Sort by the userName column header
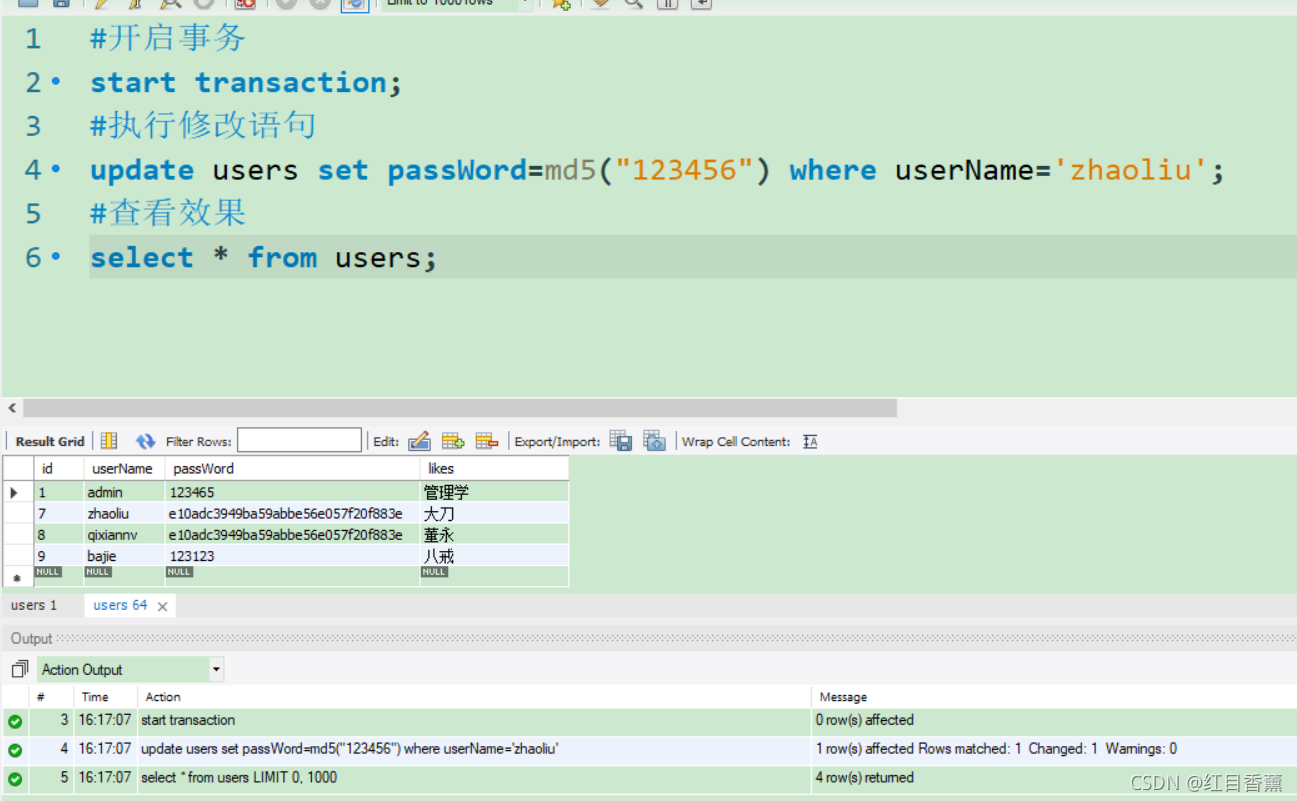The height and width of the screenshot is (801, 1297). coord(125,468)
